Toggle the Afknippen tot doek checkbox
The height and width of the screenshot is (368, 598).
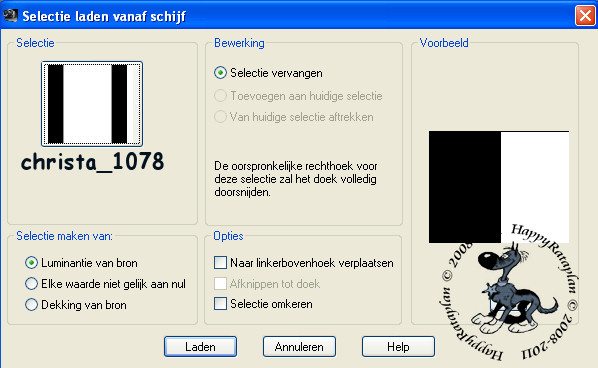[x=220, y=283]
